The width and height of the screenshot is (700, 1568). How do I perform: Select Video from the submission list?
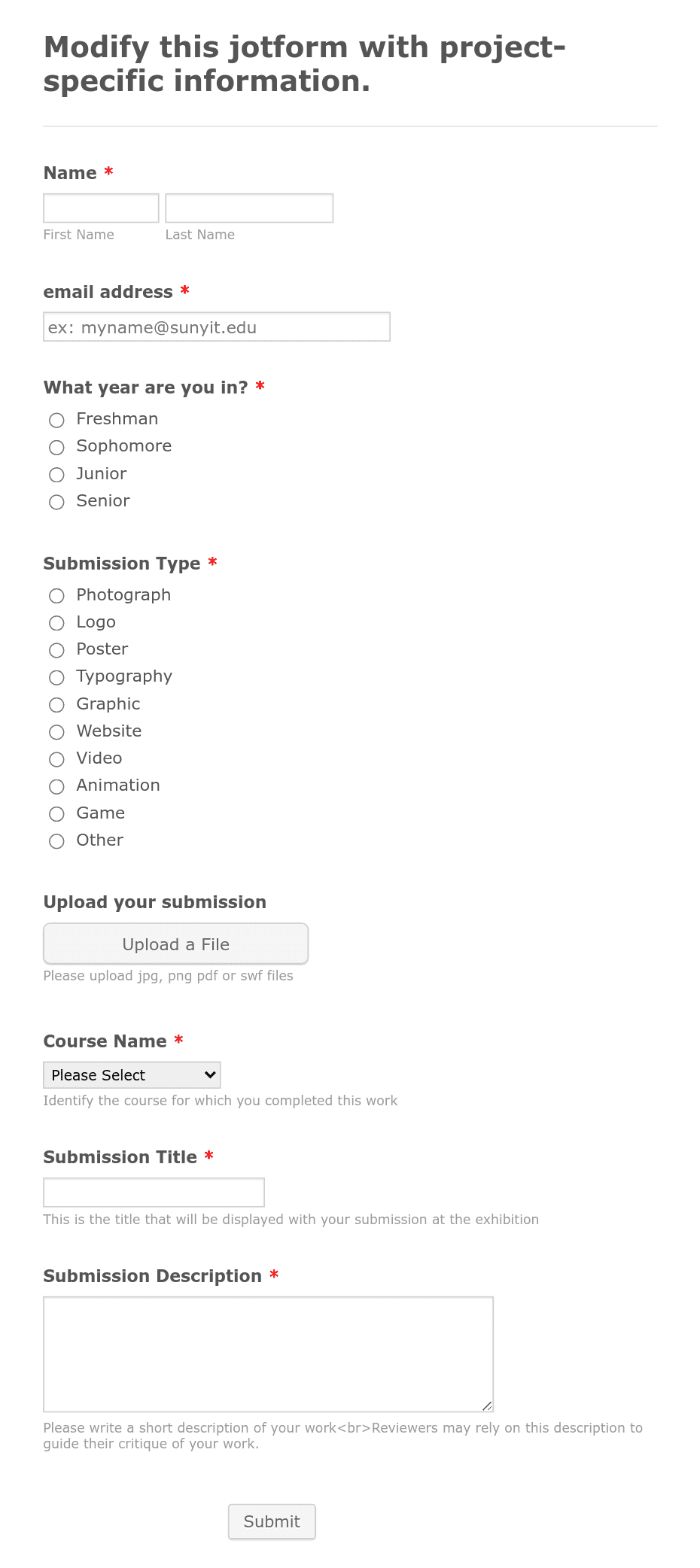(56, 759)
